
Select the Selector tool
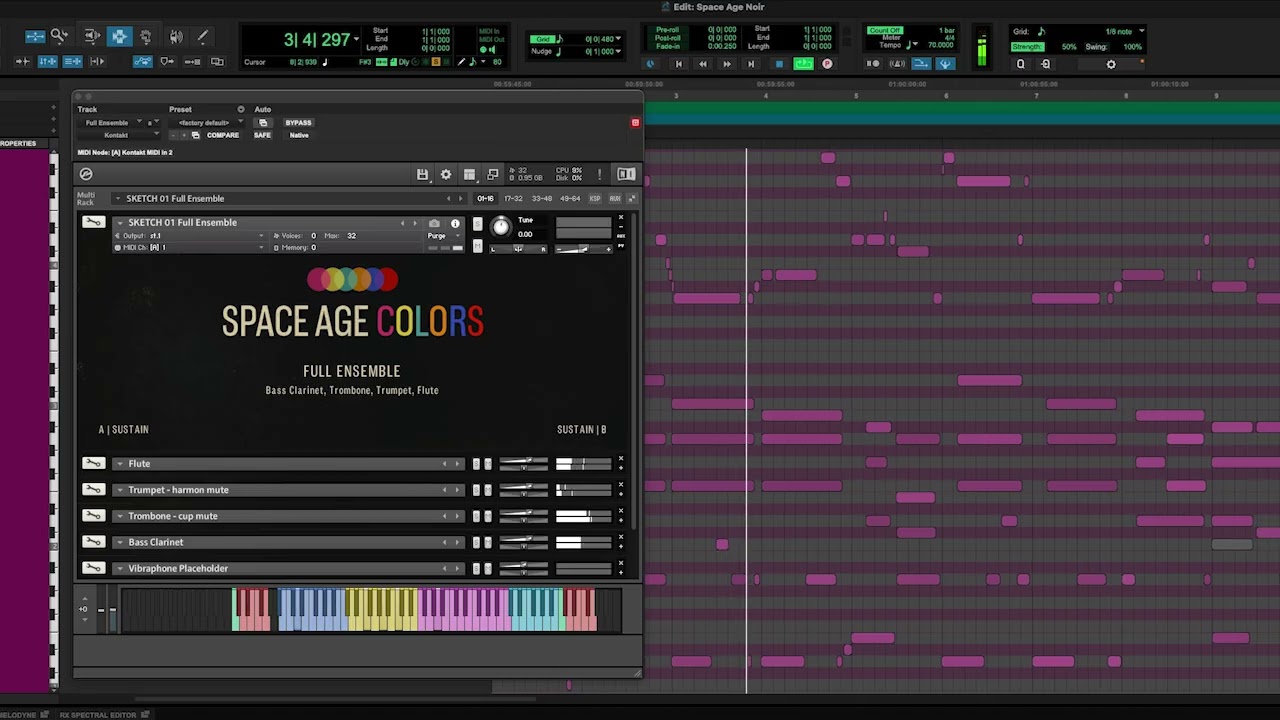click(119, 36)
